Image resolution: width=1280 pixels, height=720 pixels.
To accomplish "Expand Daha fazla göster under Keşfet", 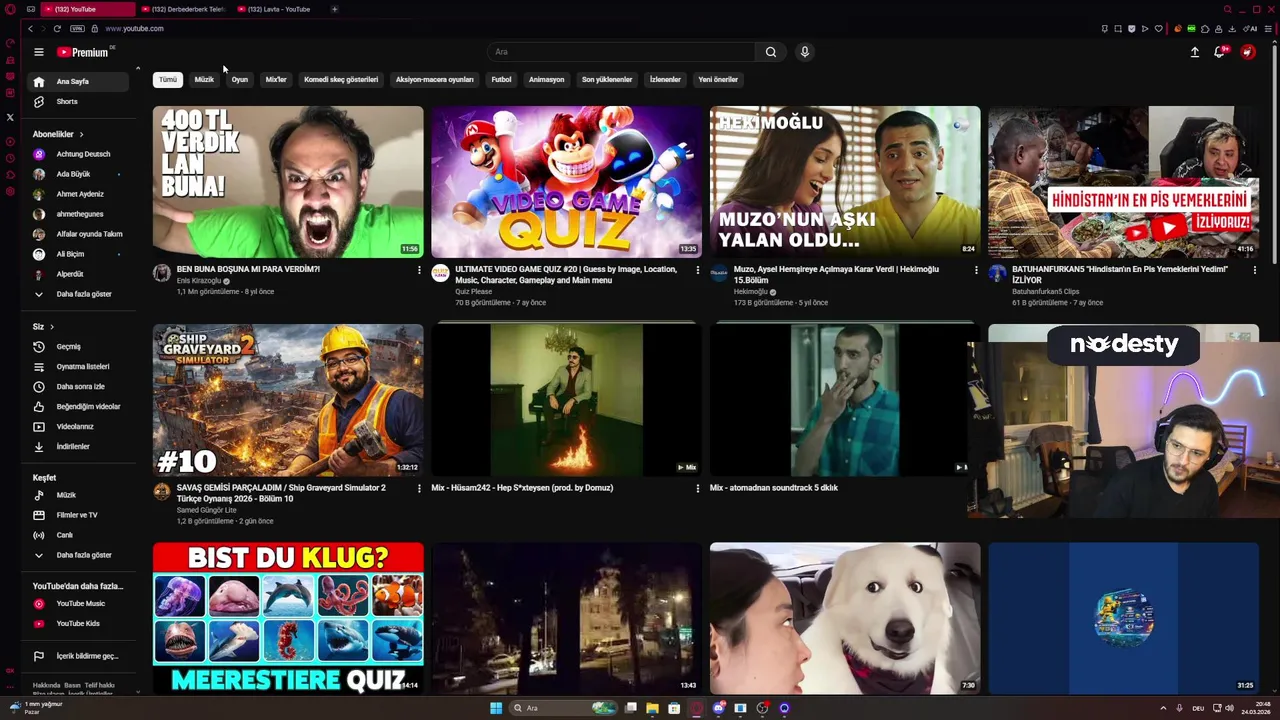I will 80,555.
